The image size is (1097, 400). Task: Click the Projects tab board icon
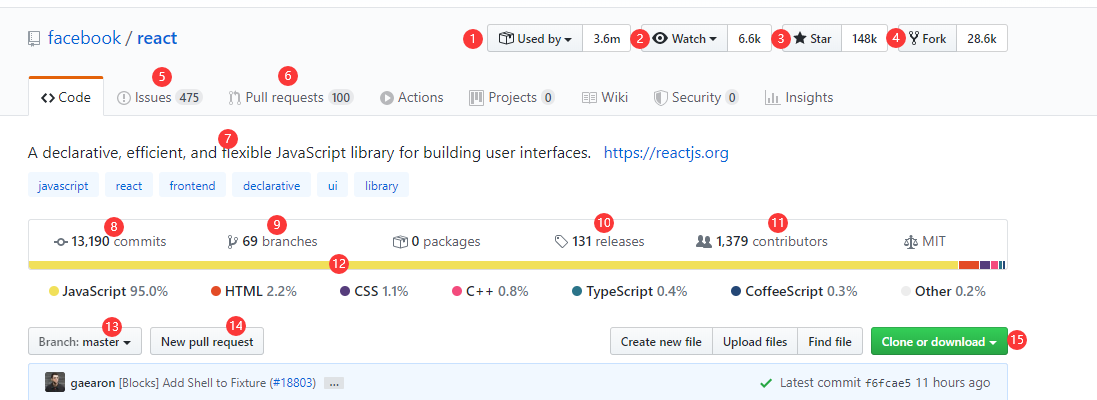coord(476,98)
